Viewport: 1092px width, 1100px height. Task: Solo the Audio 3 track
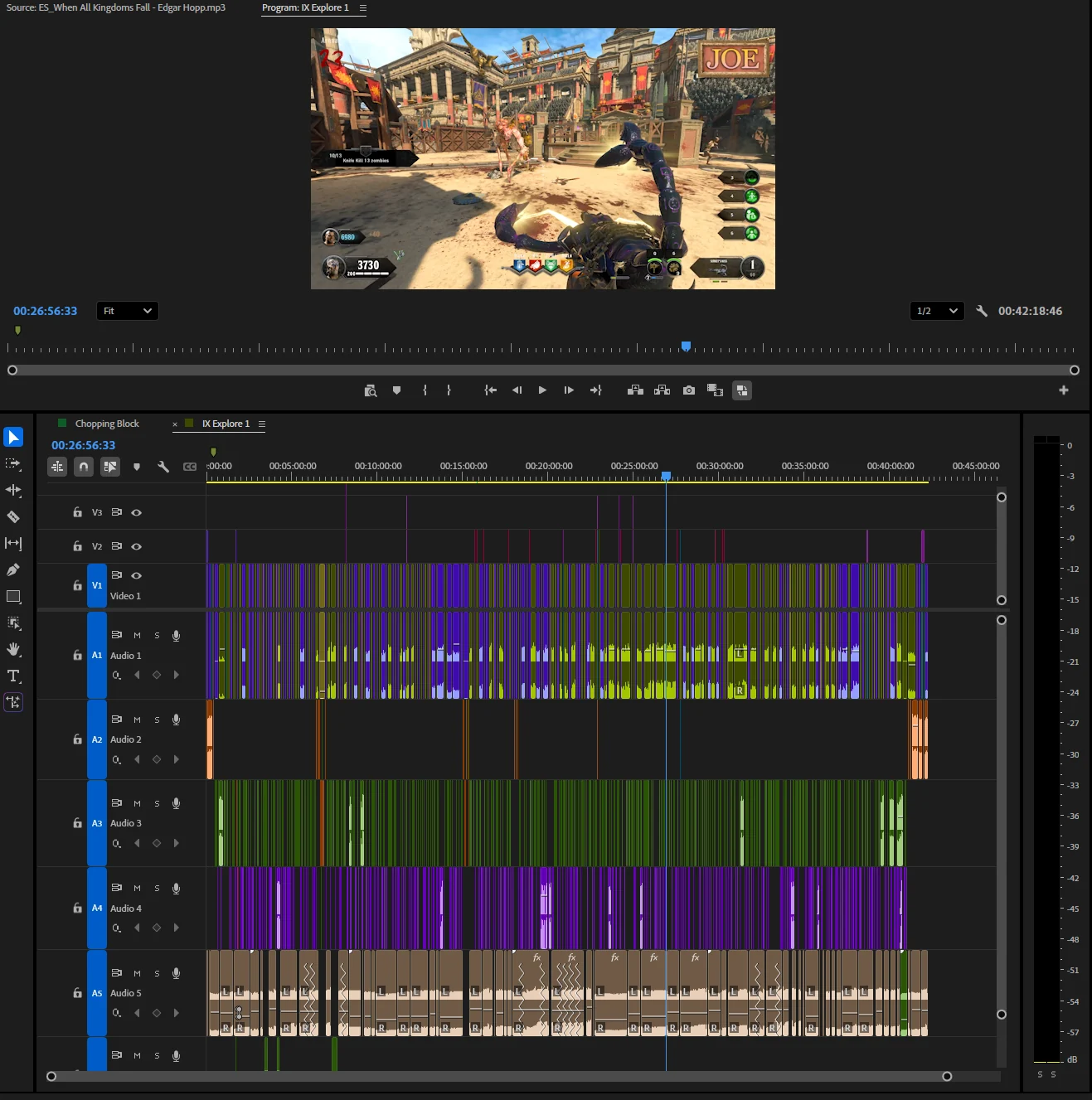pyautogui.click(x=157, y=803)
